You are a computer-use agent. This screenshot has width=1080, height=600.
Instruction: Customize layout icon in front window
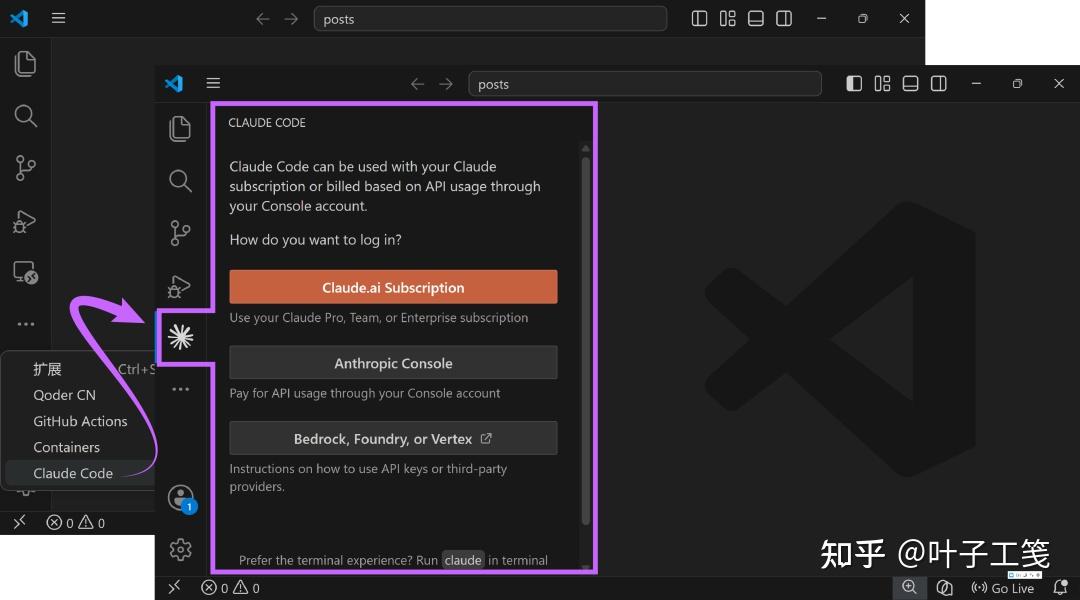point(882,83)
